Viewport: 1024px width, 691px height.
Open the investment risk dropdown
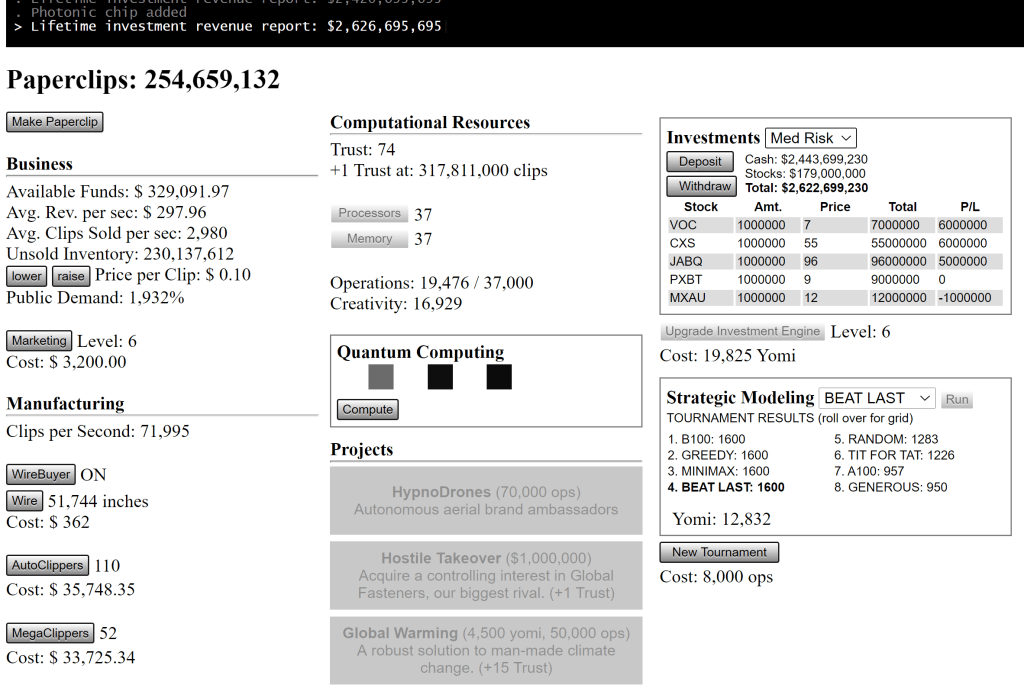pyautogui.click(x=811, y=138)
